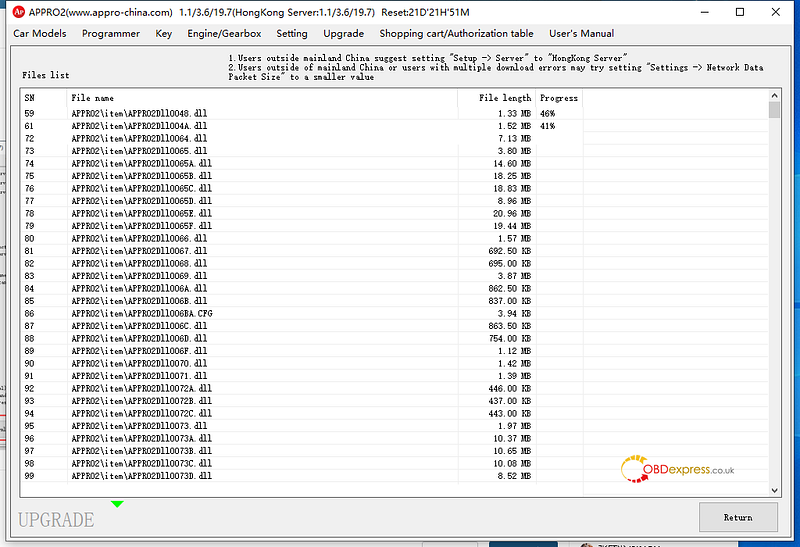Viewport: 800px width, 547px height.
Task: Click the APPRO2 app icon in title bar
Action: 18,12
